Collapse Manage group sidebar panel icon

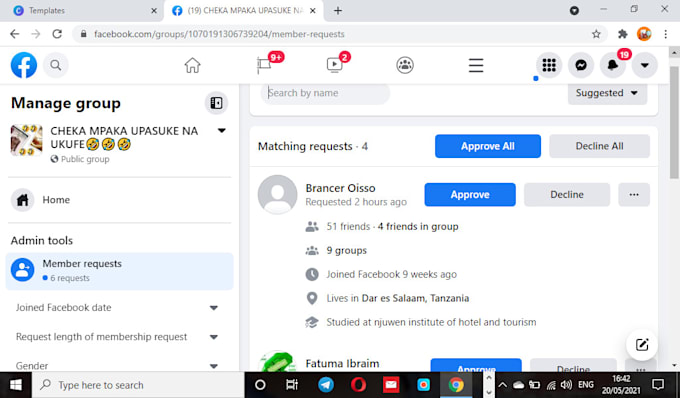pos(216,103)
